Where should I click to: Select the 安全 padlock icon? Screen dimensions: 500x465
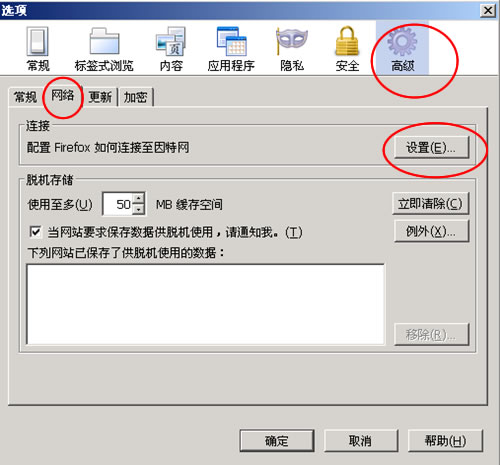[347, 41]
